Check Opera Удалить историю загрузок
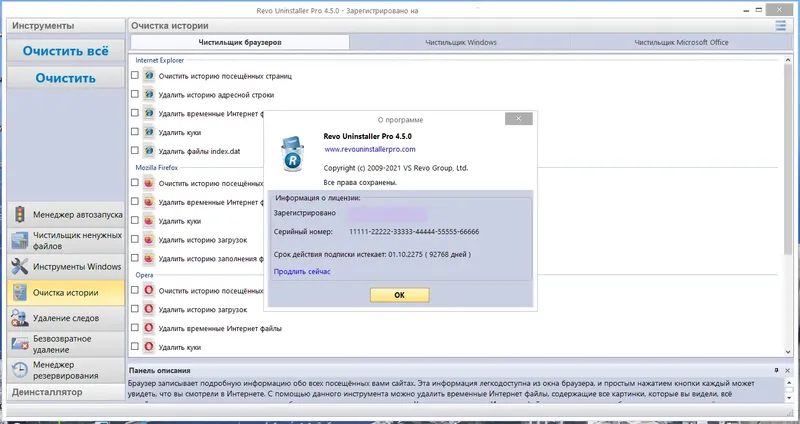The height and width of the screenshot is (424, 800). [135, 309]
